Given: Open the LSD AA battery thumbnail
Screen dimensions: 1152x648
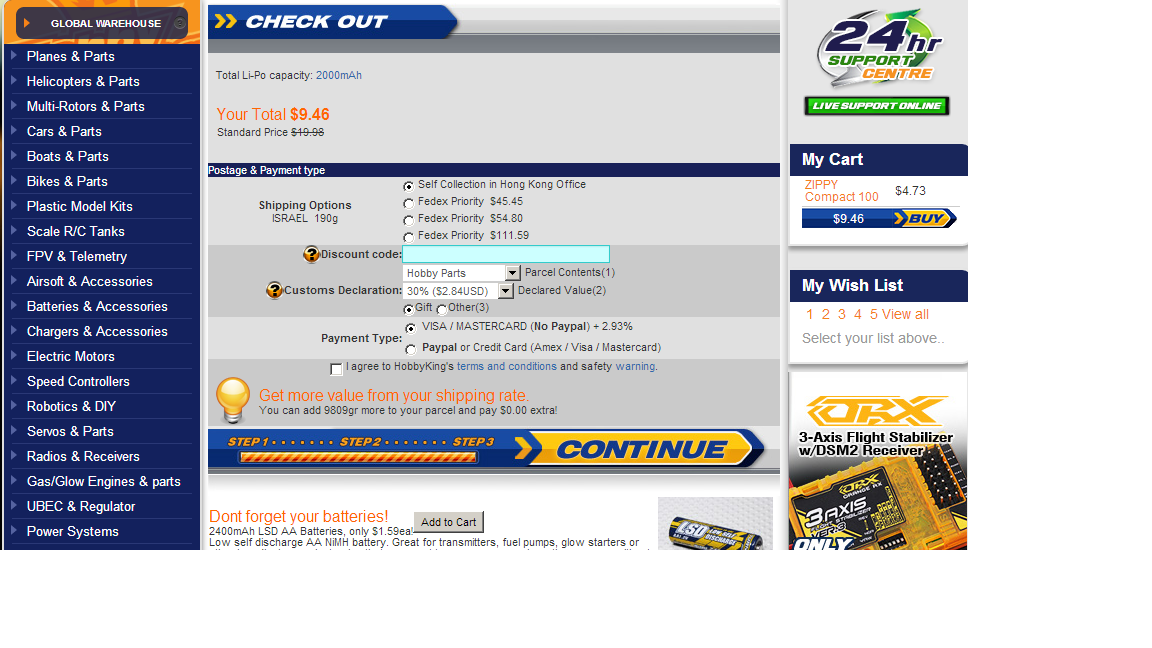Looking at the screenshot, I should 715,523.
